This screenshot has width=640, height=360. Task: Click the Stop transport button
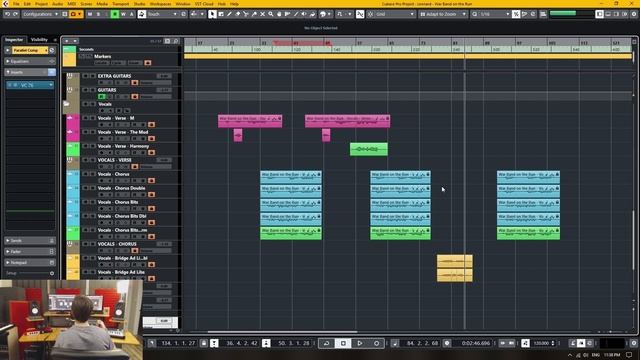coord(343,343)
